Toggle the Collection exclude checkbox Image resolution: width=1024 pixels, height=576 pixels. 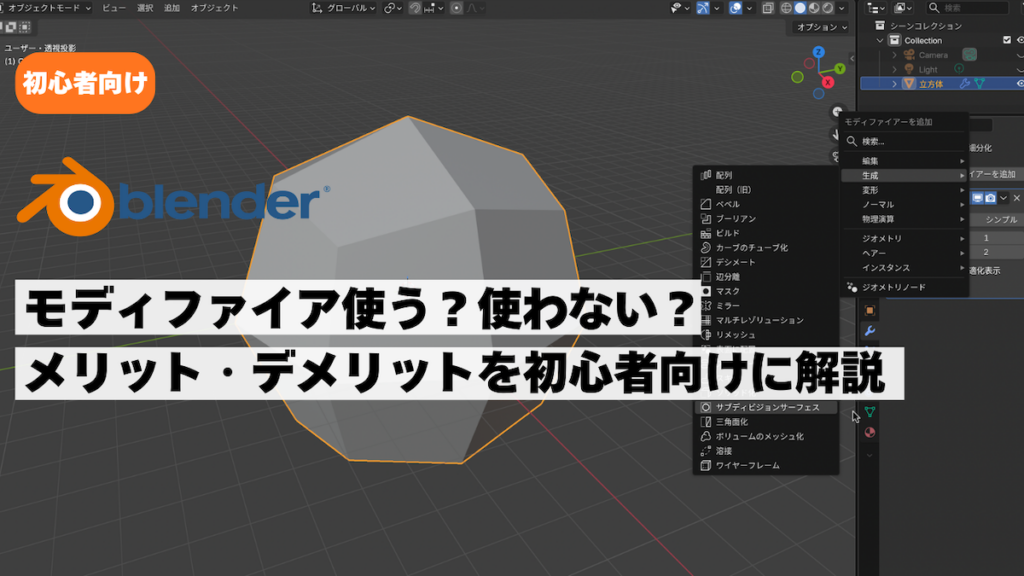[1007, 40]
